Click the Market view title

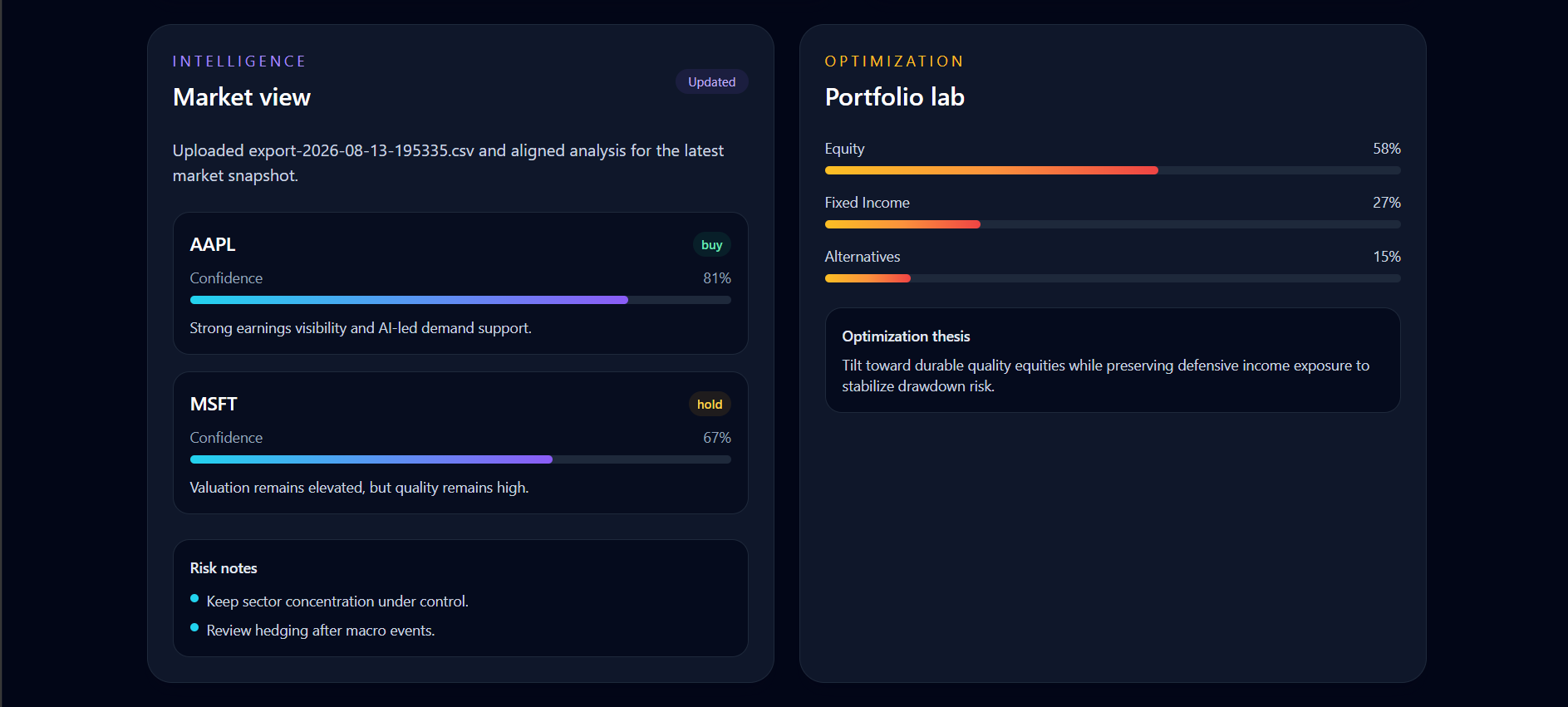click(242, 97)
